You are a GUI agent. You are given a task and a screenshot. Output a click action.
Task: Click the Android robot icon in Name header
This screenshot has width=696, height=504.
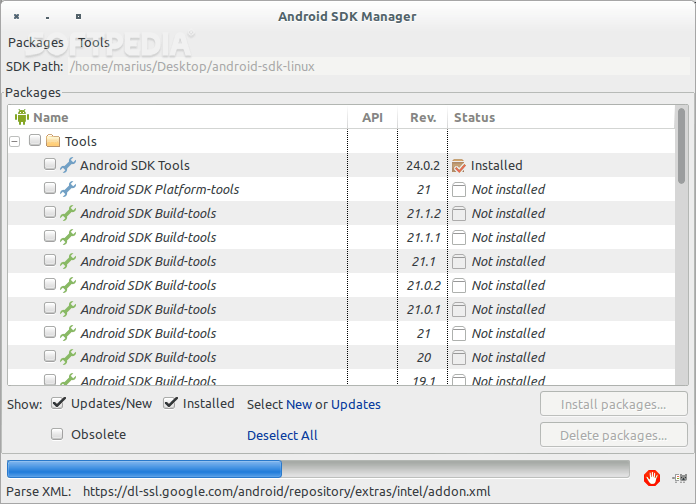pyautogui.click(x=22, y=117)
